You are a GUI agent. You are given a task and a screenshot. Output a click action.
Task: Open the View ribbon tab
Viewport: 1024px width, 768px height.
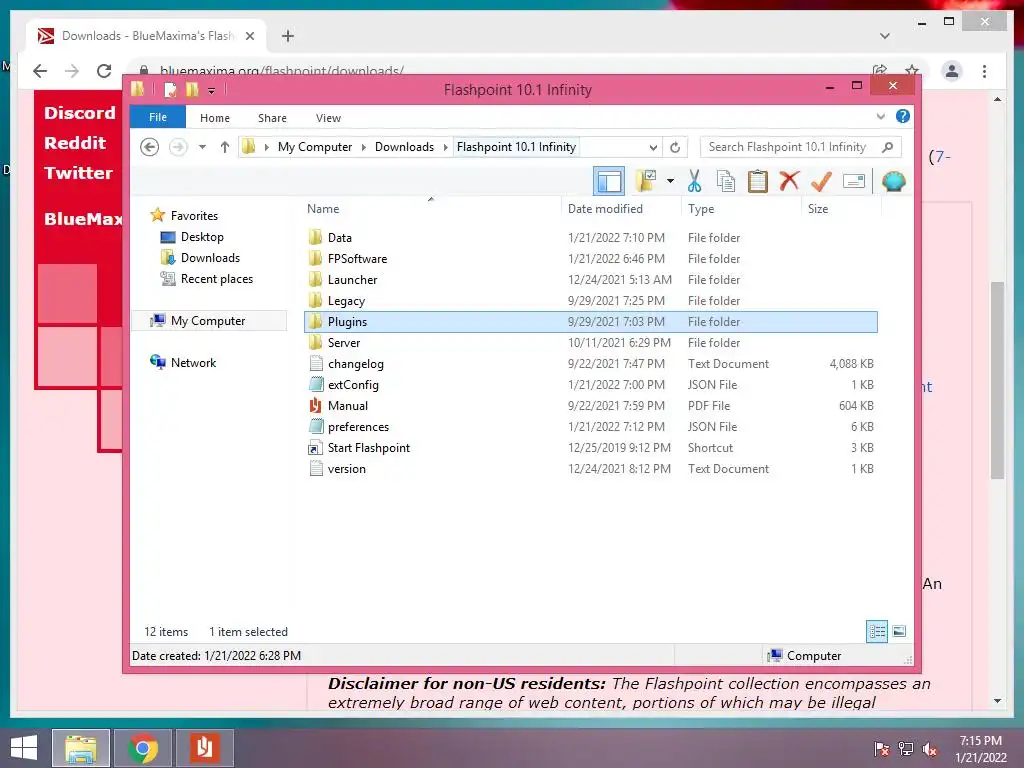tap(328, 118)
